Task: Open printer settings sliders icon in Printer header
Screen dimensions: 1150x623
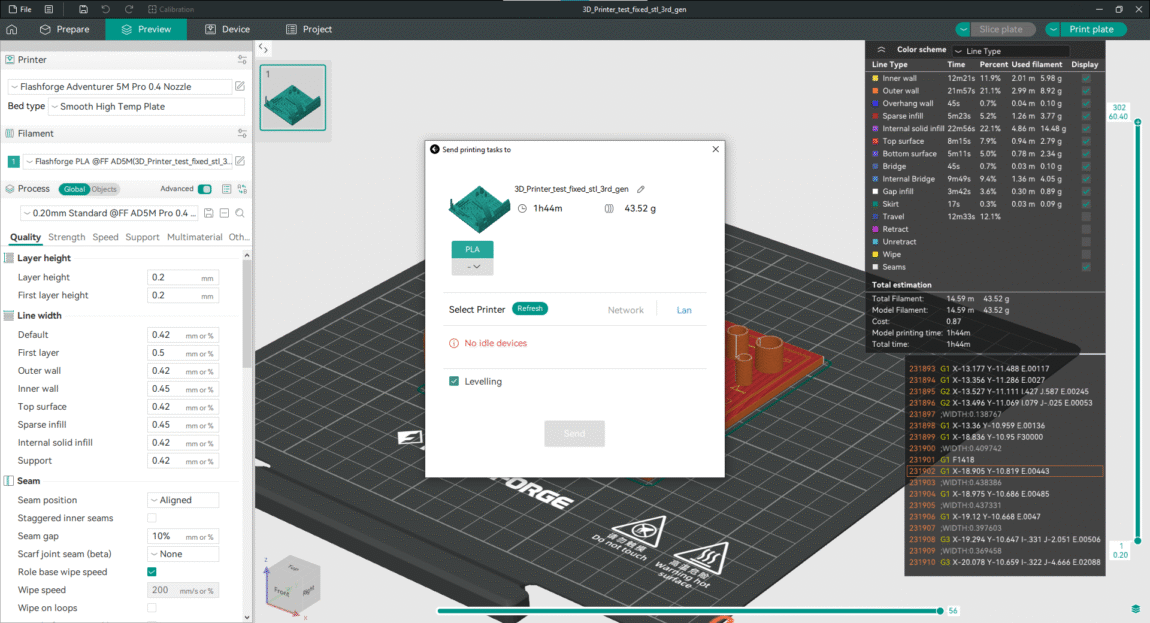Action: 242,59
